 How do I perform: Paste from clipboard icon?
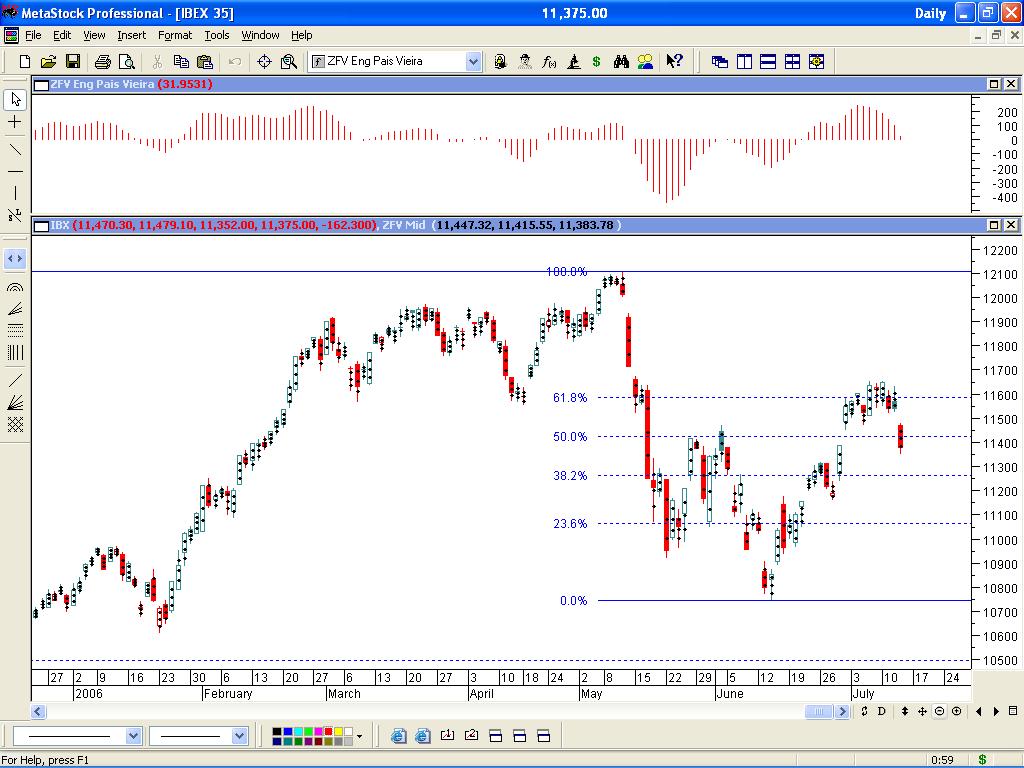(205, 61)
